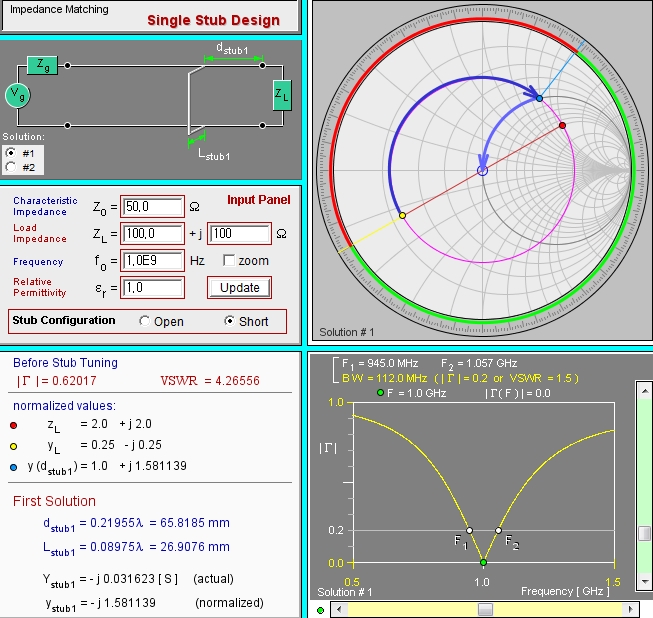Click the green dot beside frequency slider
653x618 pixels.
point(320,611)
